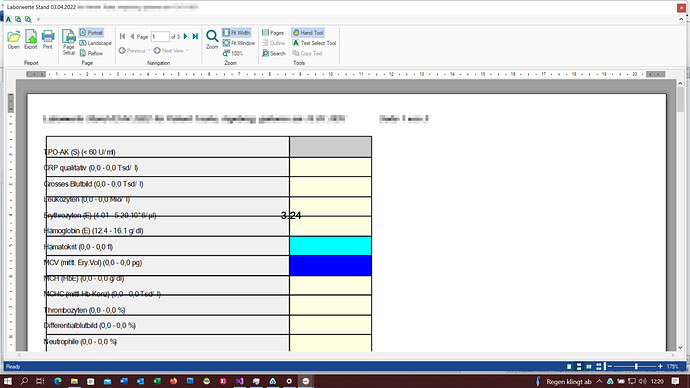The height and width of the screenshot is (388, 690).
Task: Set zoom to 100%
Action: [x=233, y=53]
